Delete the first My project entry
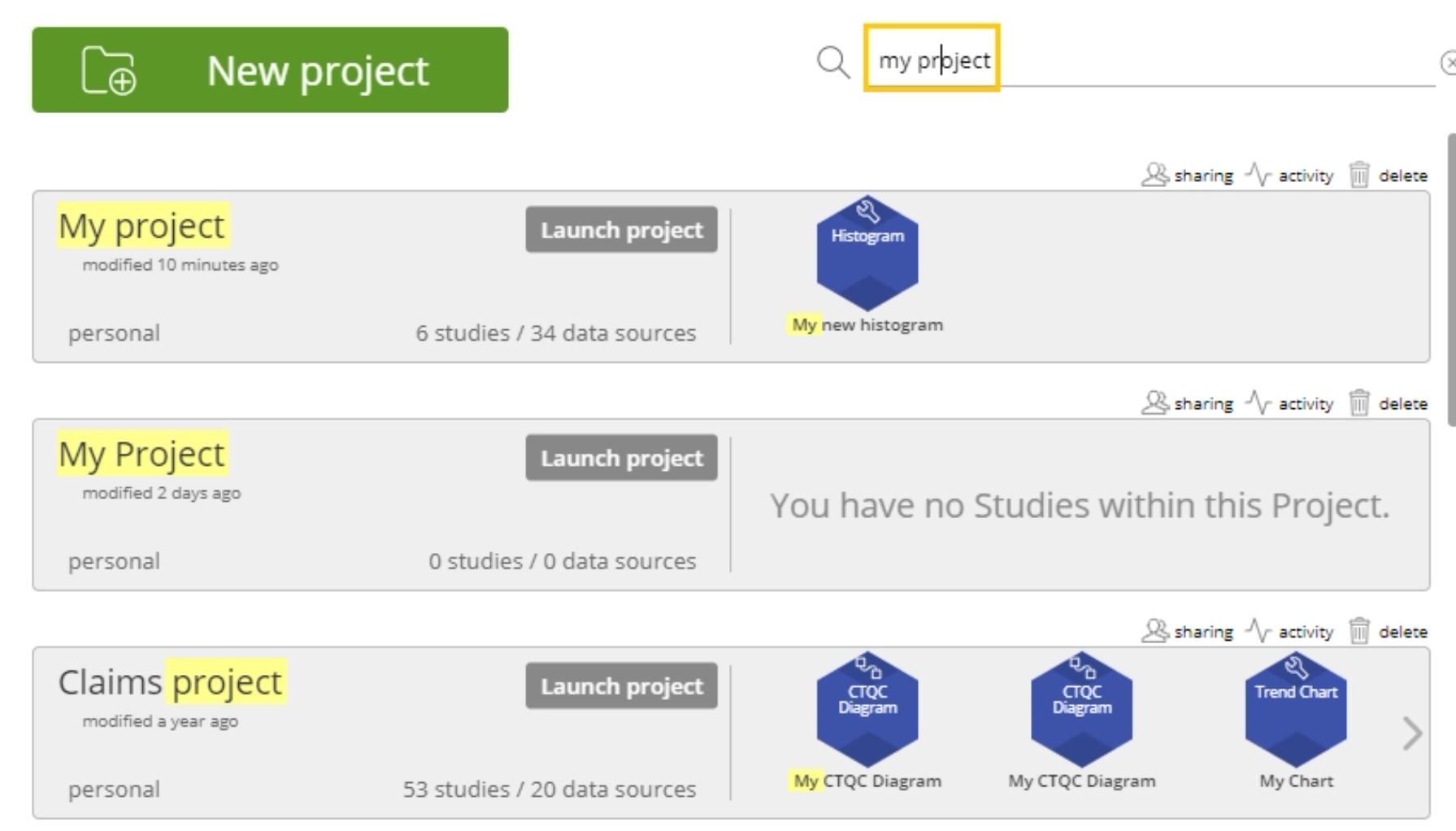 tap(1389, 176)
